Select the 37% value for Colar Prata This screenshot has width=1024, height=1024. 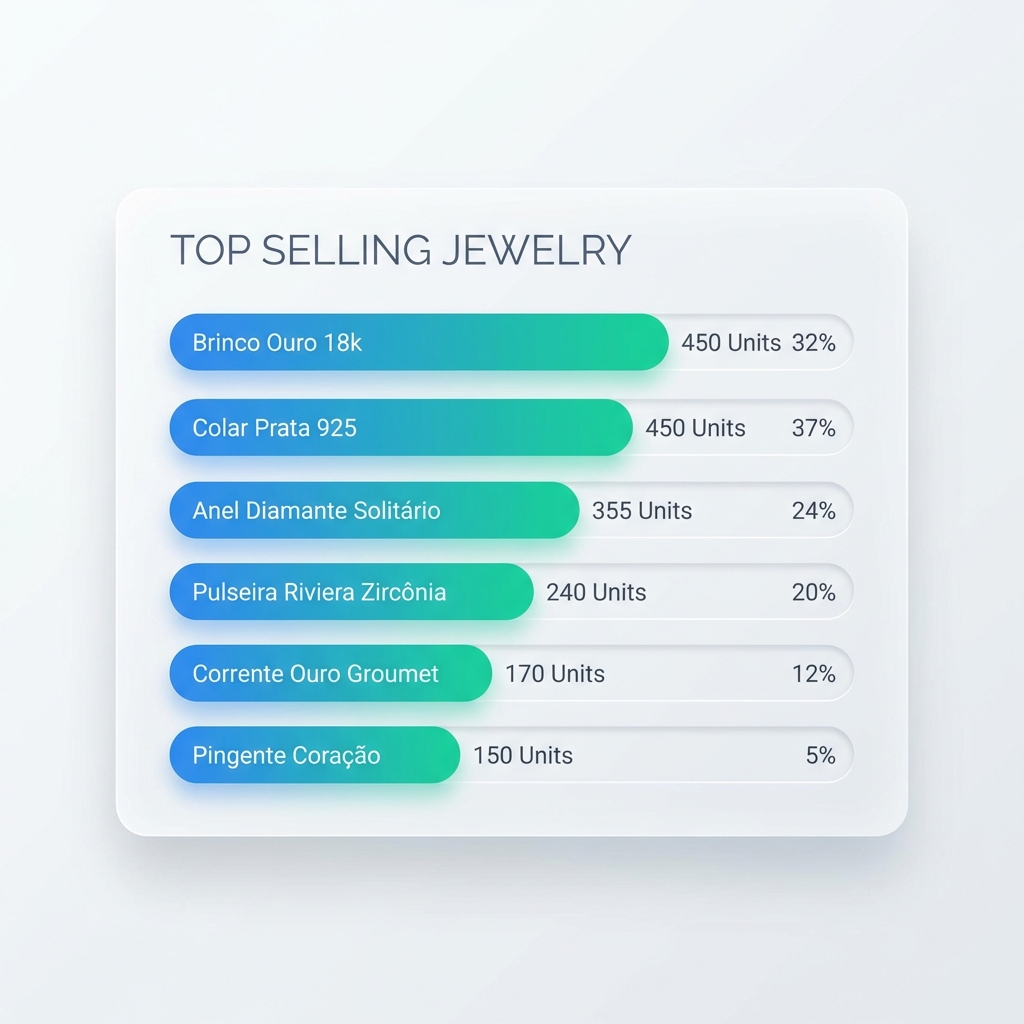tap(813, 428)
